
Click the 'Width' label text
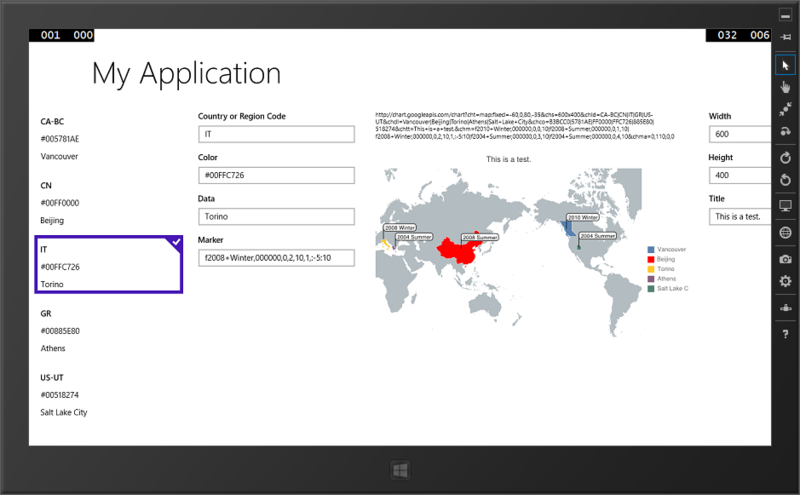[x=720, y=116]
